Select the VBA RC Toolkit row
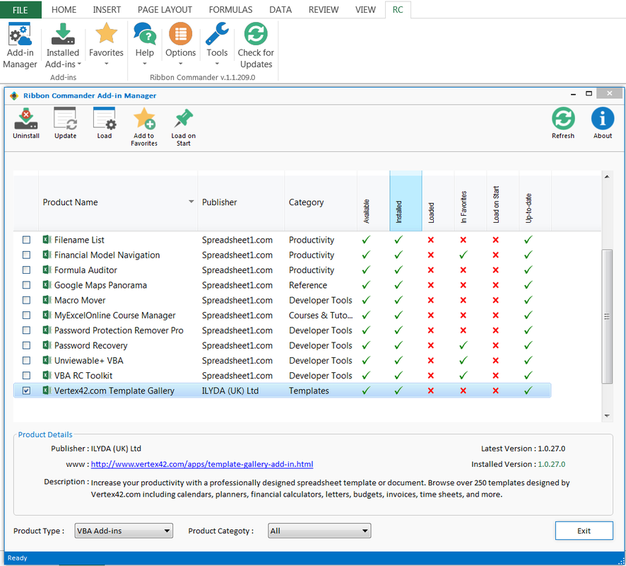The width and height of the screenshot is (626, 566). (x=282, y=375)
